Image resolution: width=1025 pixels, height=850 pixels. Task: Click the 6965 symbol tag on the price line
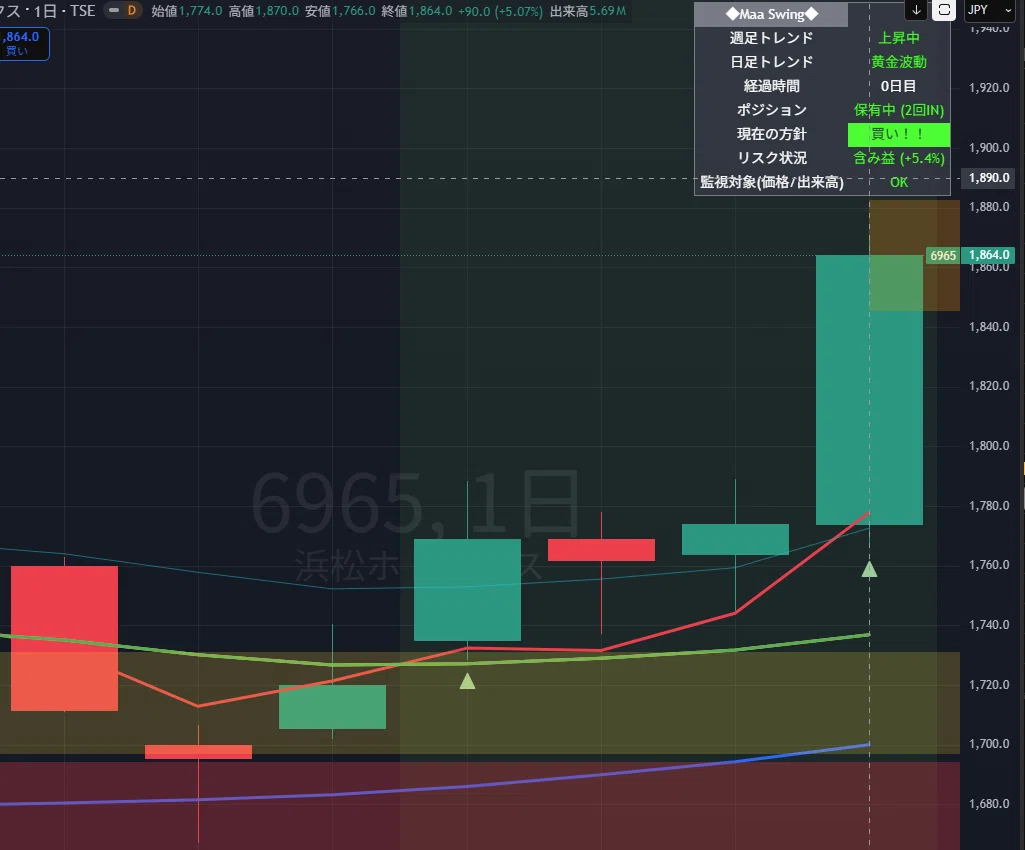click(943, 256)
